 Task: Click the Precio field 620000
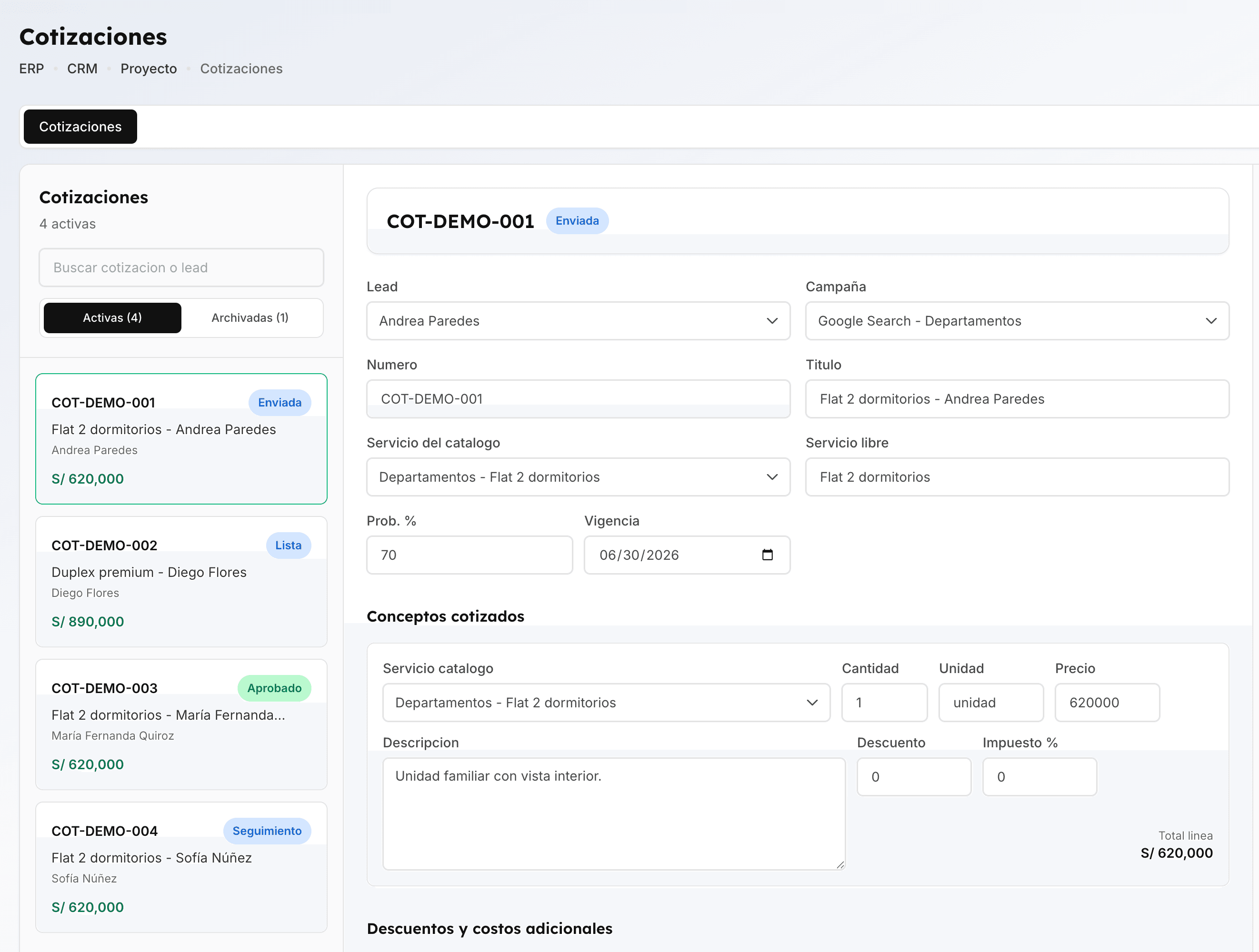[x=1107, y=703]
